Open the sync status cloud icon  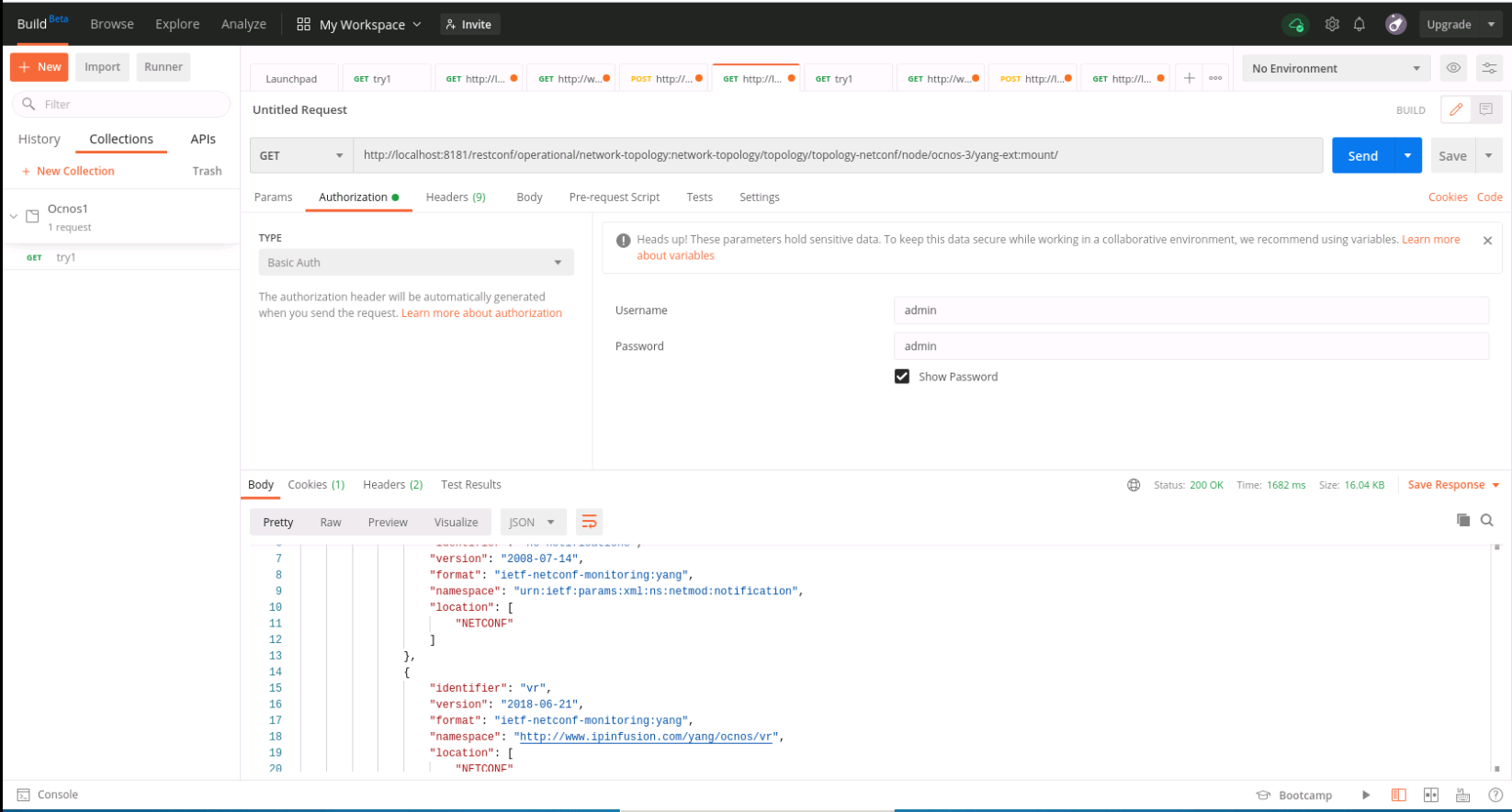click(x=1295, y=25)
